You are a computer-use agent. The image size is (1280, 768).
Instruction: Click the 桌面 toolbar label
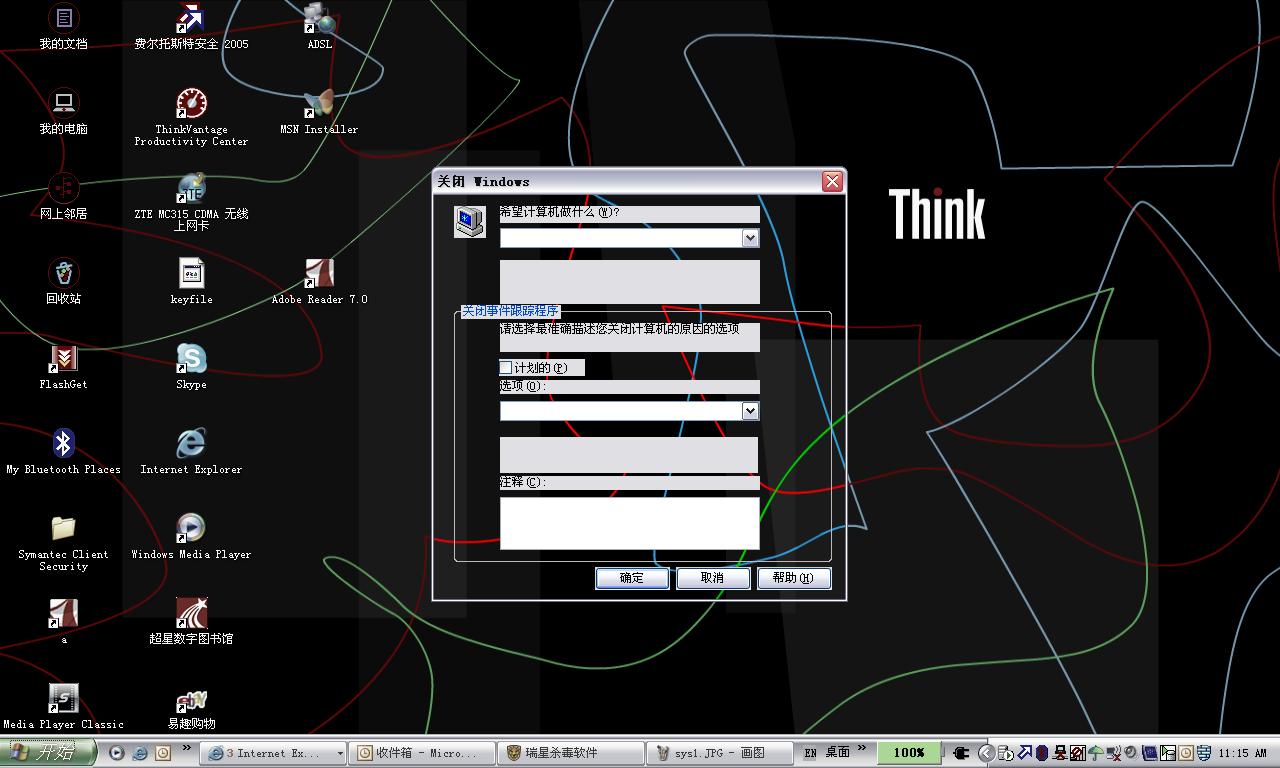click(x=838, y=752)
